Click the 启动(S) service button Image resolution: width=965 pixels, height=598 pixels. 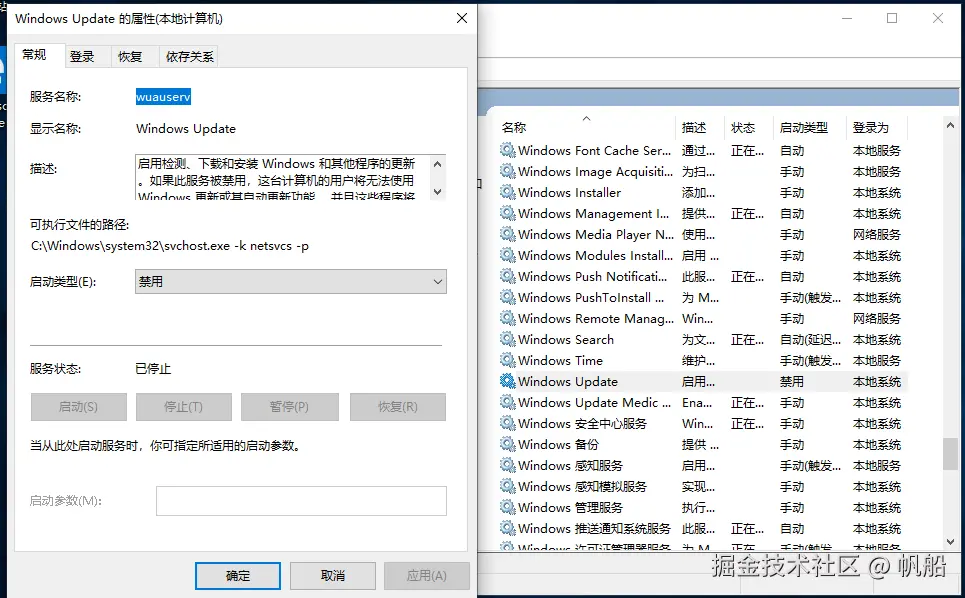pyautogui.click(x=79, y=407)
